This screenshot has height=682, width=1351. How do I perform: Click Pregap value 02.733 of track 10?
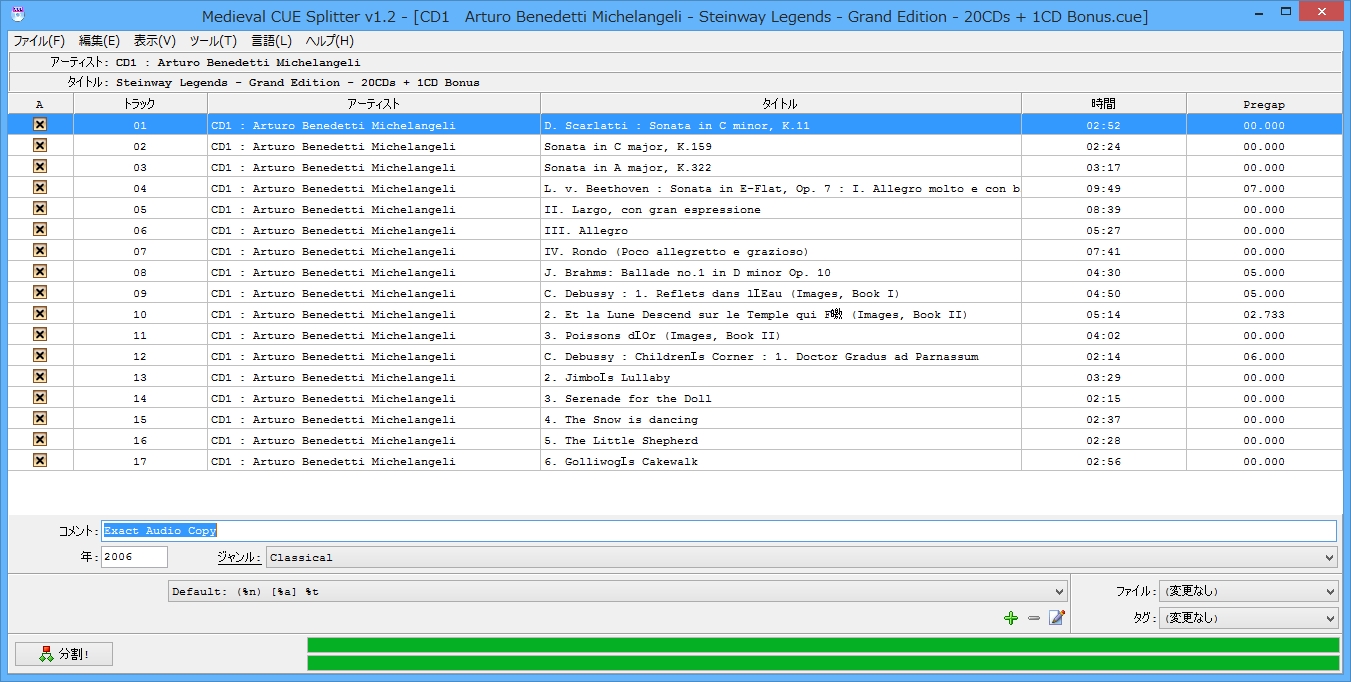coord(1264,314)
